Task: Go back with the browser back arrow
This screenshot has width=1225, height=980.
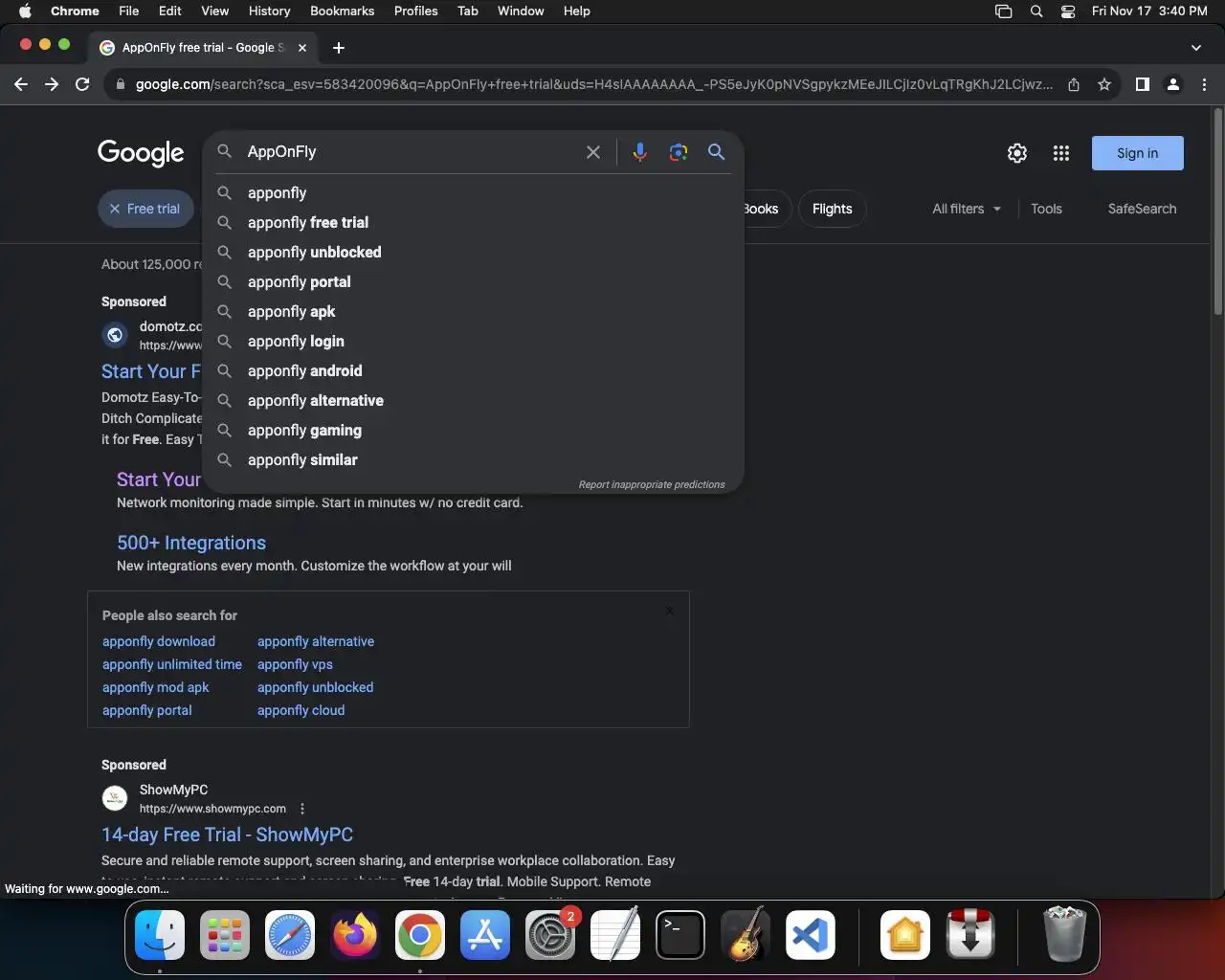Action: pyautogui.click(x=21, y=84)
